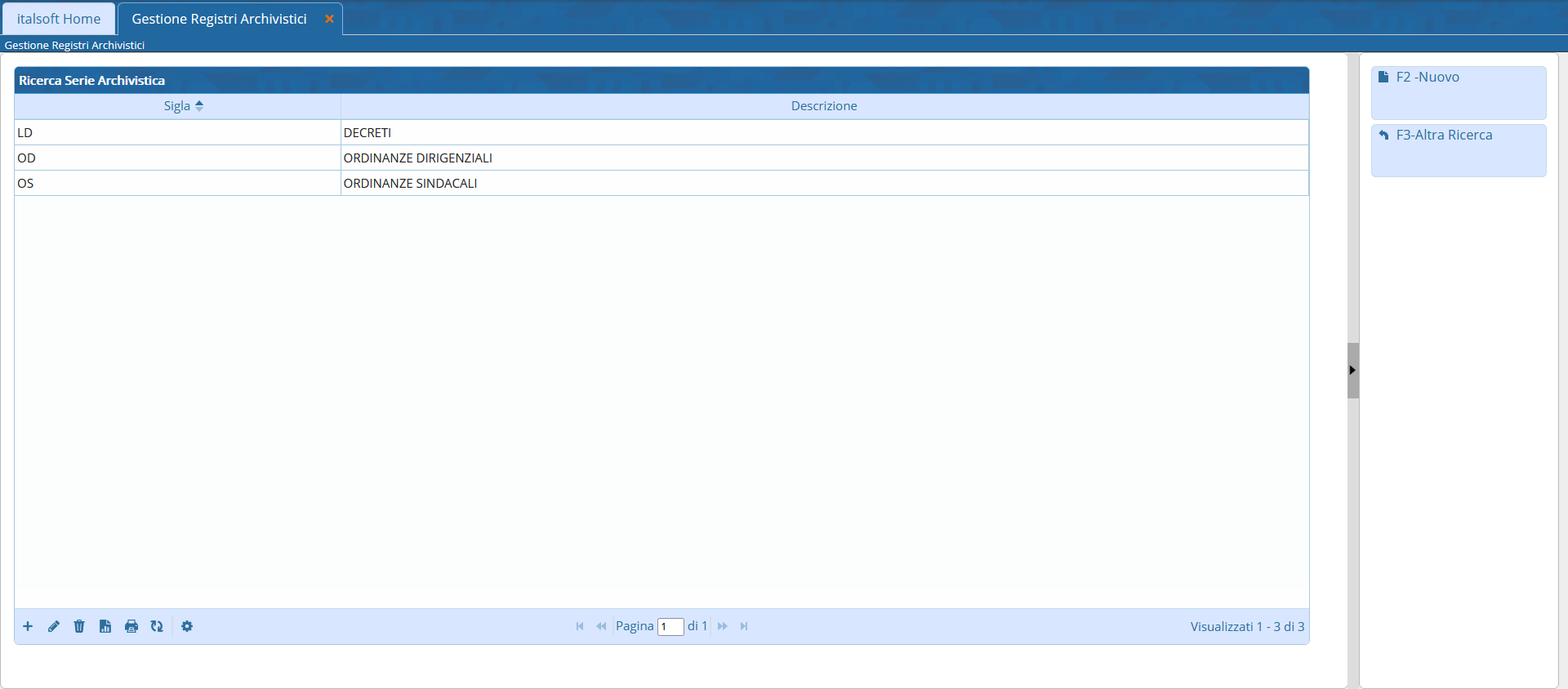1568x689 pixels.
Task: Close the Gestione Registri Archivistici tab
Action: click(x=329, y=19)
